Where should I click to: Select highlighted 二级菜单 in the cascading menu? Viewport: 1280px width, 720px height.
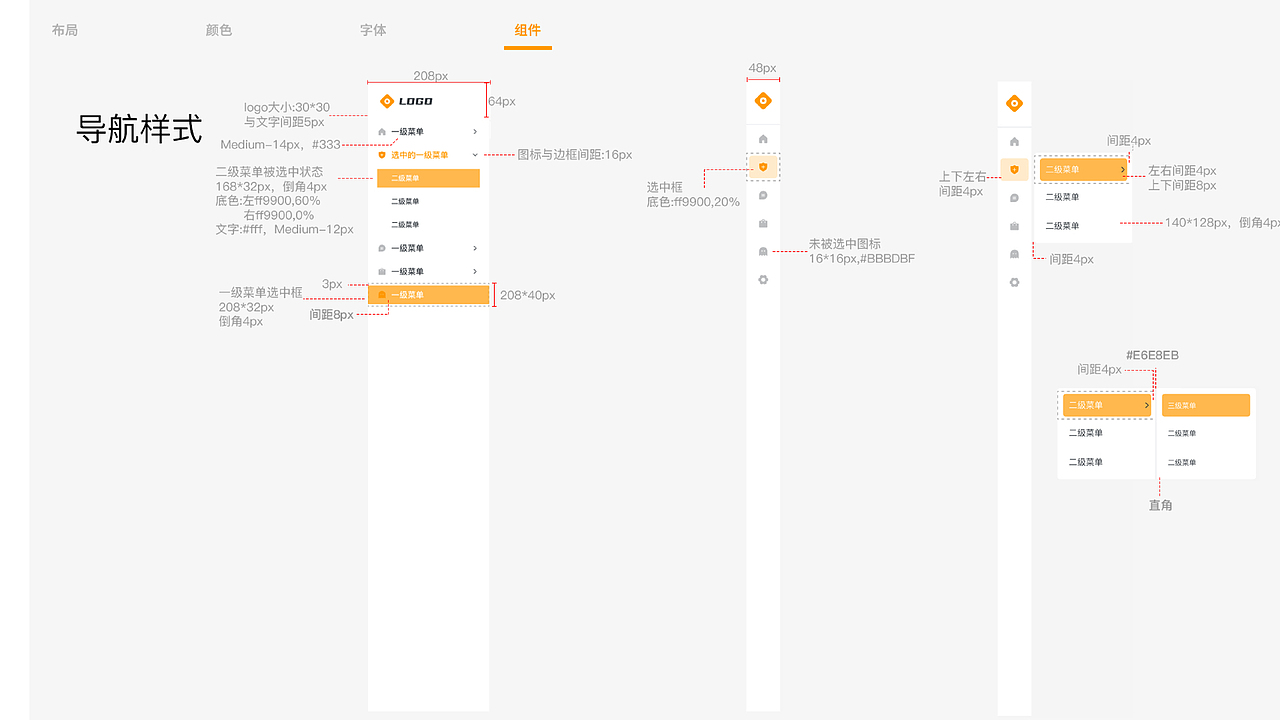(1106, 405)
